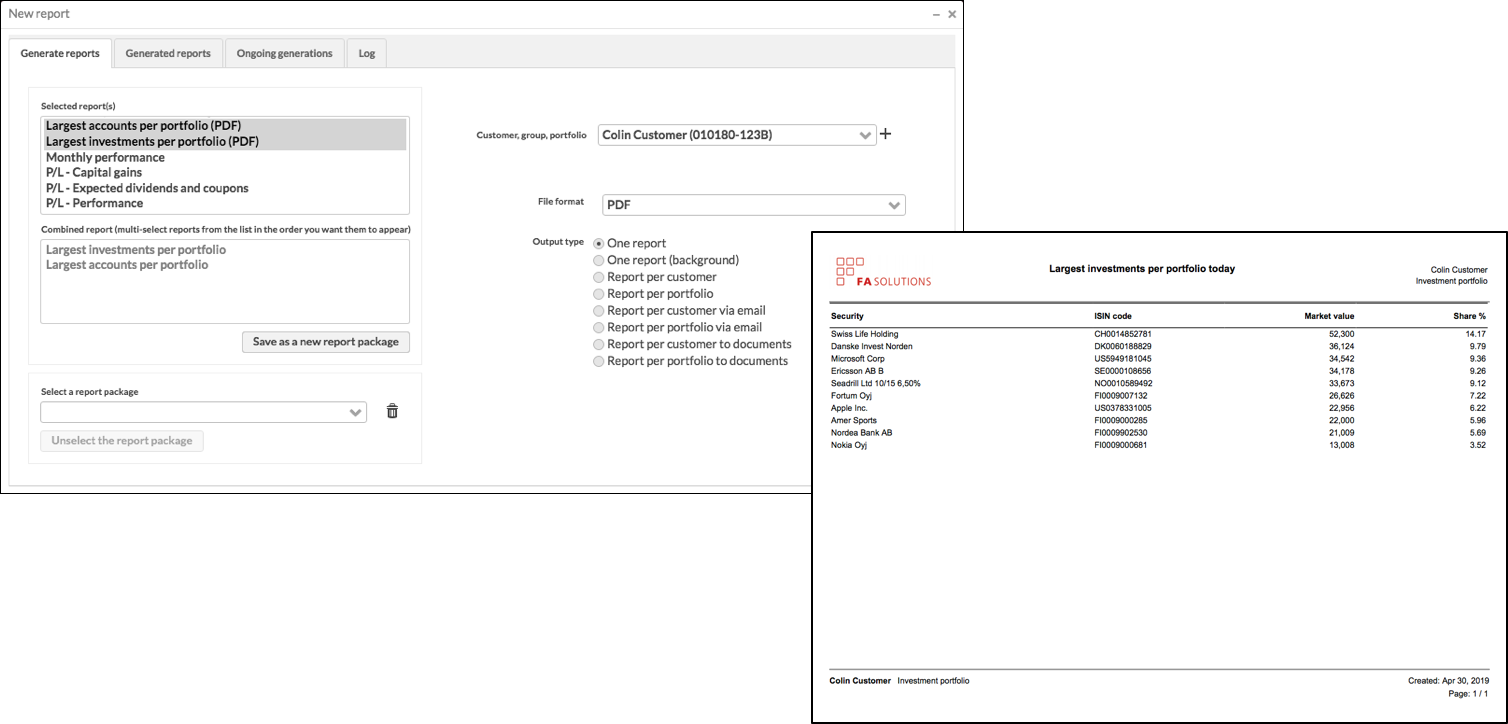Click Ericsson AB B security in PDF
The width and height of the screenshot is (1508, 724).
(855, 371)
